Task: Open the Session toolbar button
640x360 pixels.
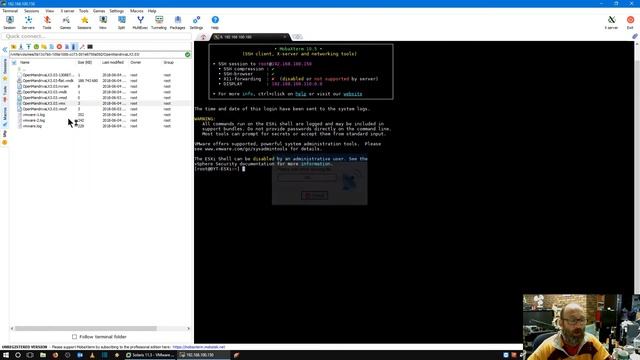Action: (9, 22)
